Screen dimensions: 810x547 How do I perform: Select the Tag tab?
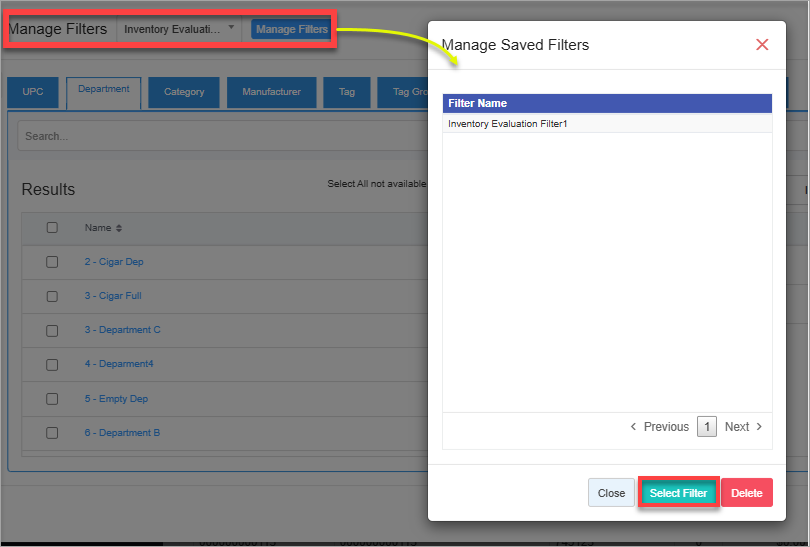pos(347,92)
